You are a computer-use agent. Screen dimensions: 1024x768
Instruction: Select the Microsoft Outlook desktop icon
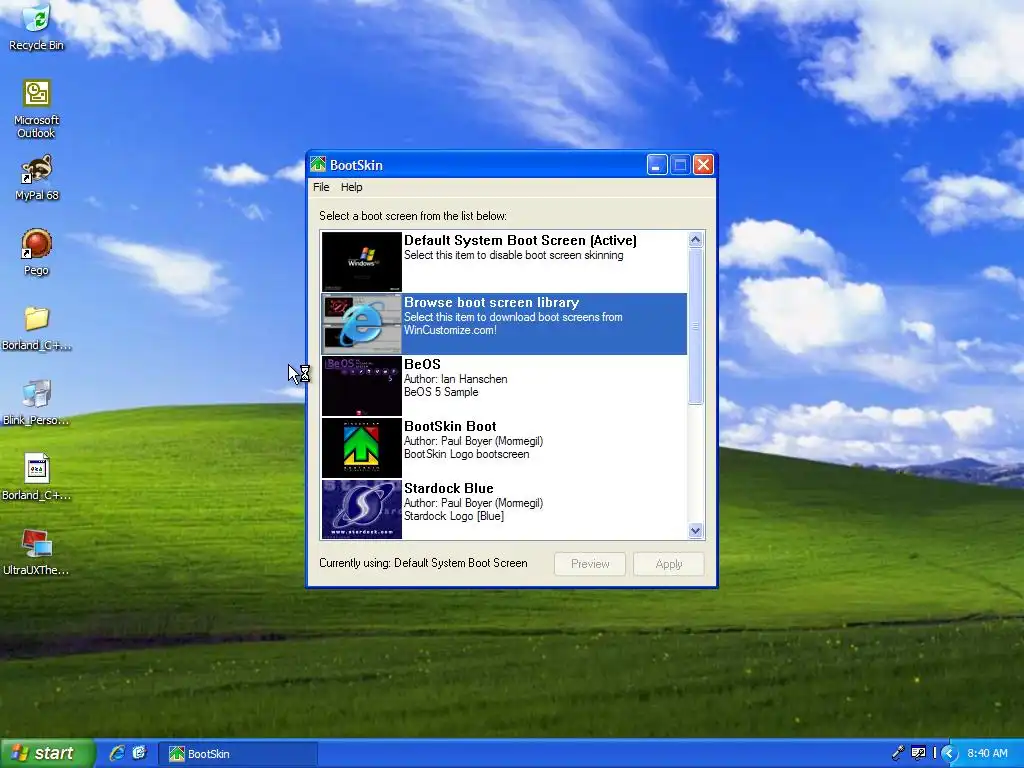[x=36, y=108]
